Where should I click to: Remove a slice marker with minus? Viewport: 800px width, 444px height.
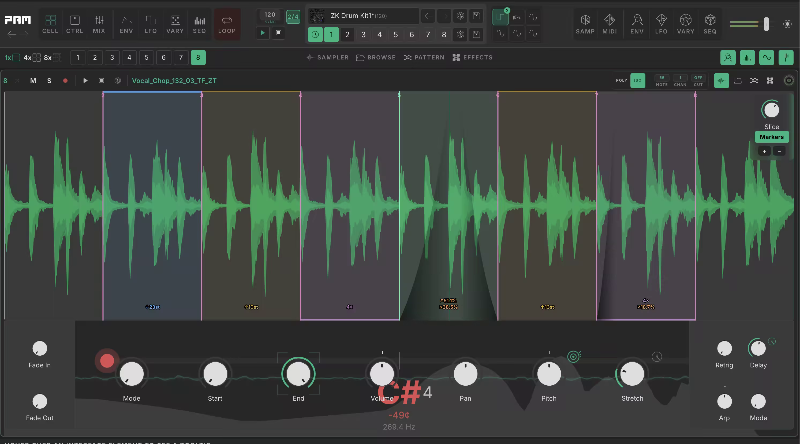point(779,151)
